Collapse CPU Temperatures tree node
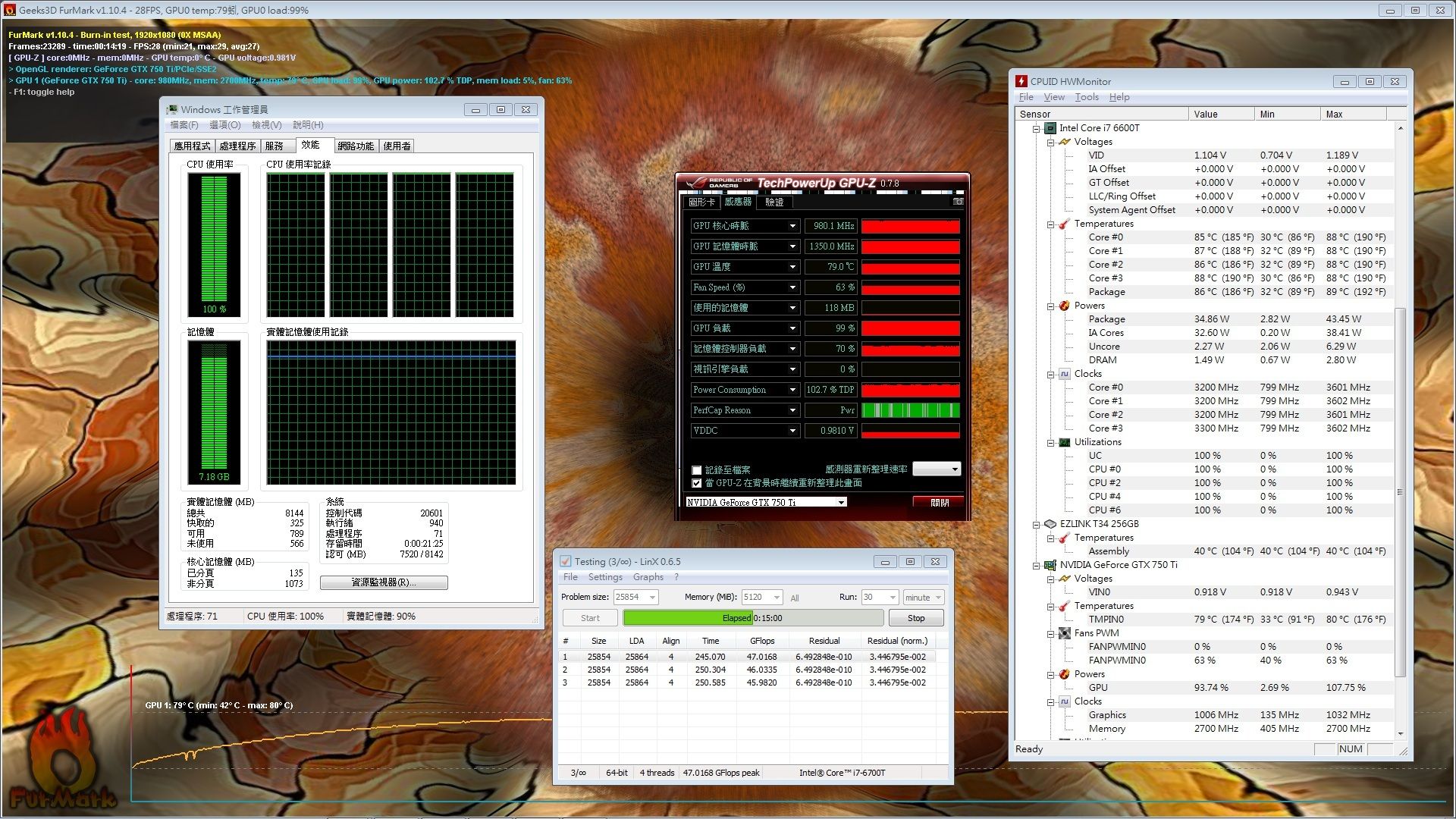This screenshot has width=1456, height=819. [x=1050, y=224]
